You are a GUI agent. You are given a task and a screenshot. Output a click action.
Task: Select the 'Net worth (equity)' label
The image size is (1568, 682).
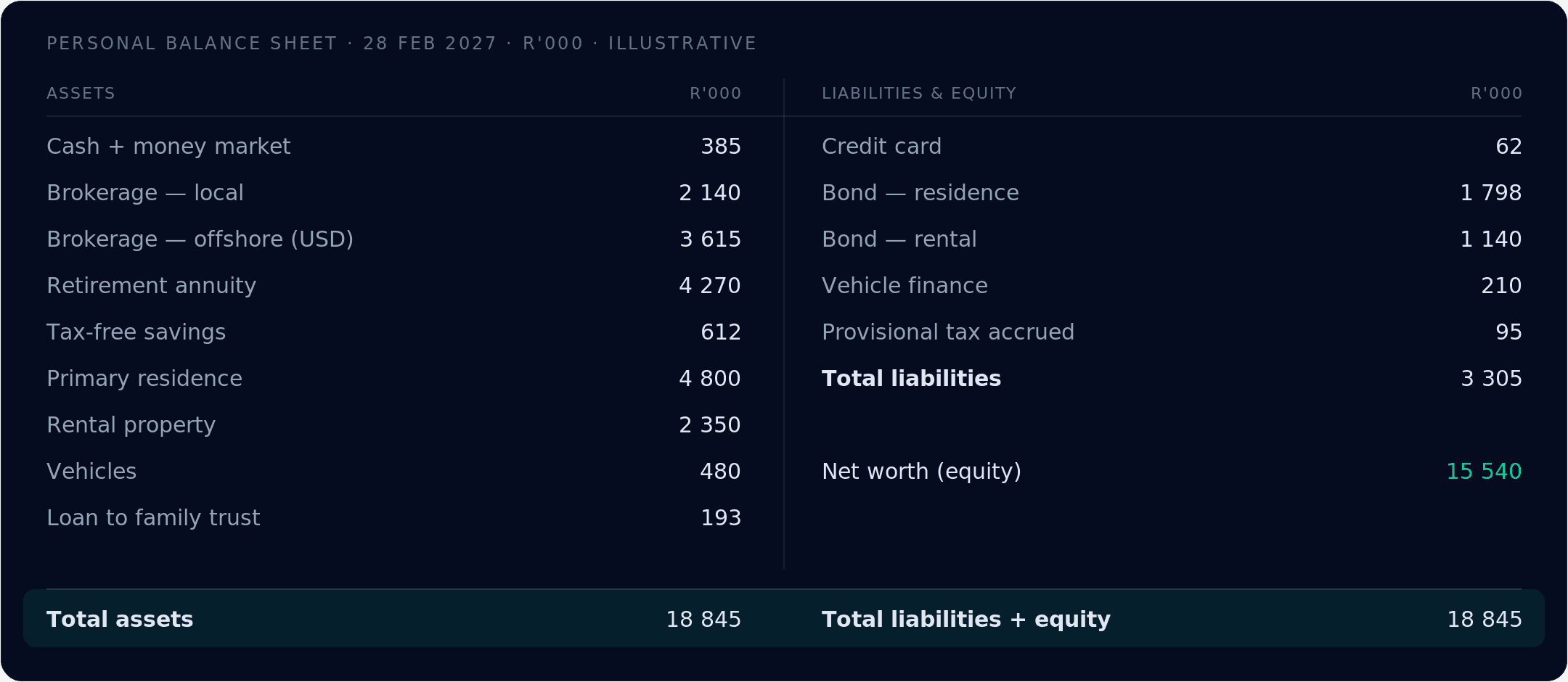pos(922,472)
